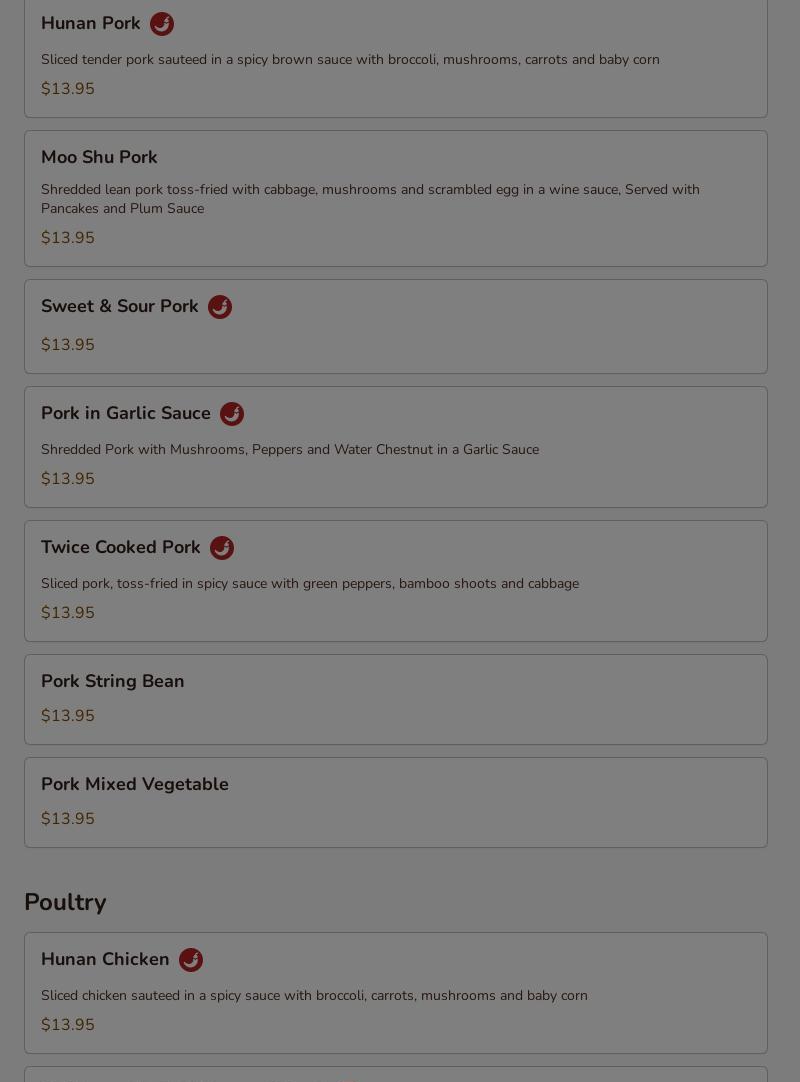The image size is (800, 1082).
Task: Click the spicy icon next to Sweet & Sour Pork
Action: point(219,307)
